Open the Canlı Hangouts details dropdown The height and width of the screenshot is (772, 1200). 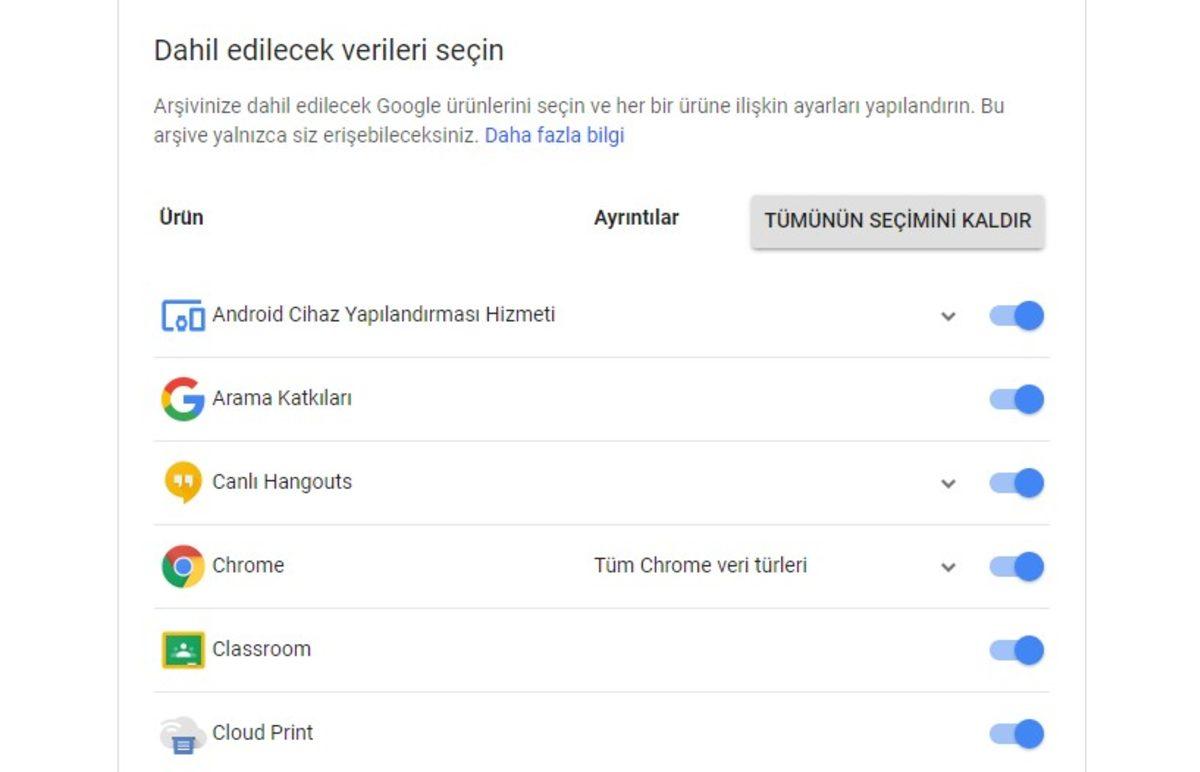(x=946, y=482)
